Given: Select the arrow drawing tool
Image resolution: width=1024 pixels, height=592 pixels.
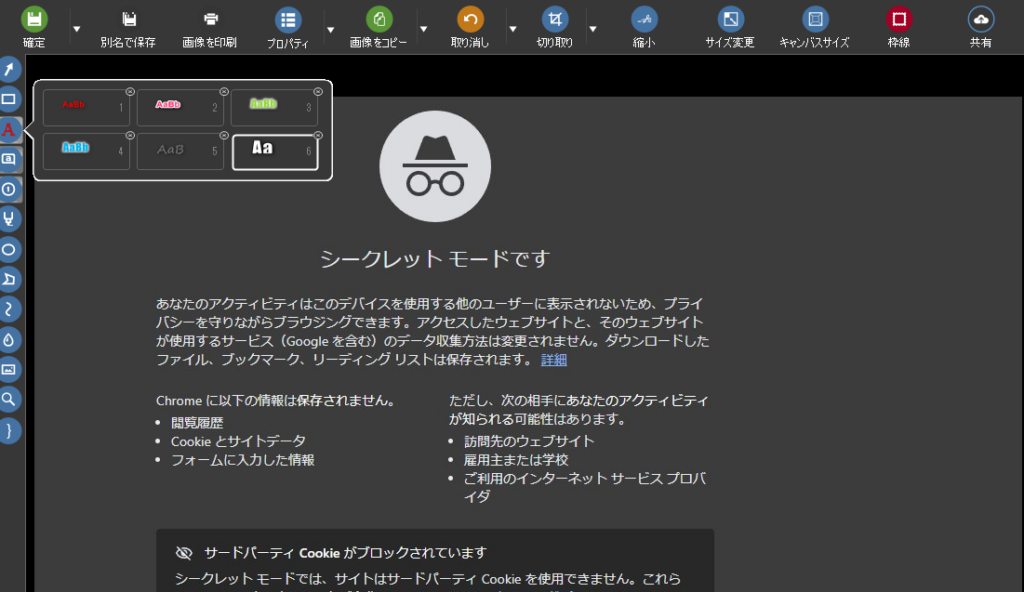Looking at the screenshot, I should (9, 69).
